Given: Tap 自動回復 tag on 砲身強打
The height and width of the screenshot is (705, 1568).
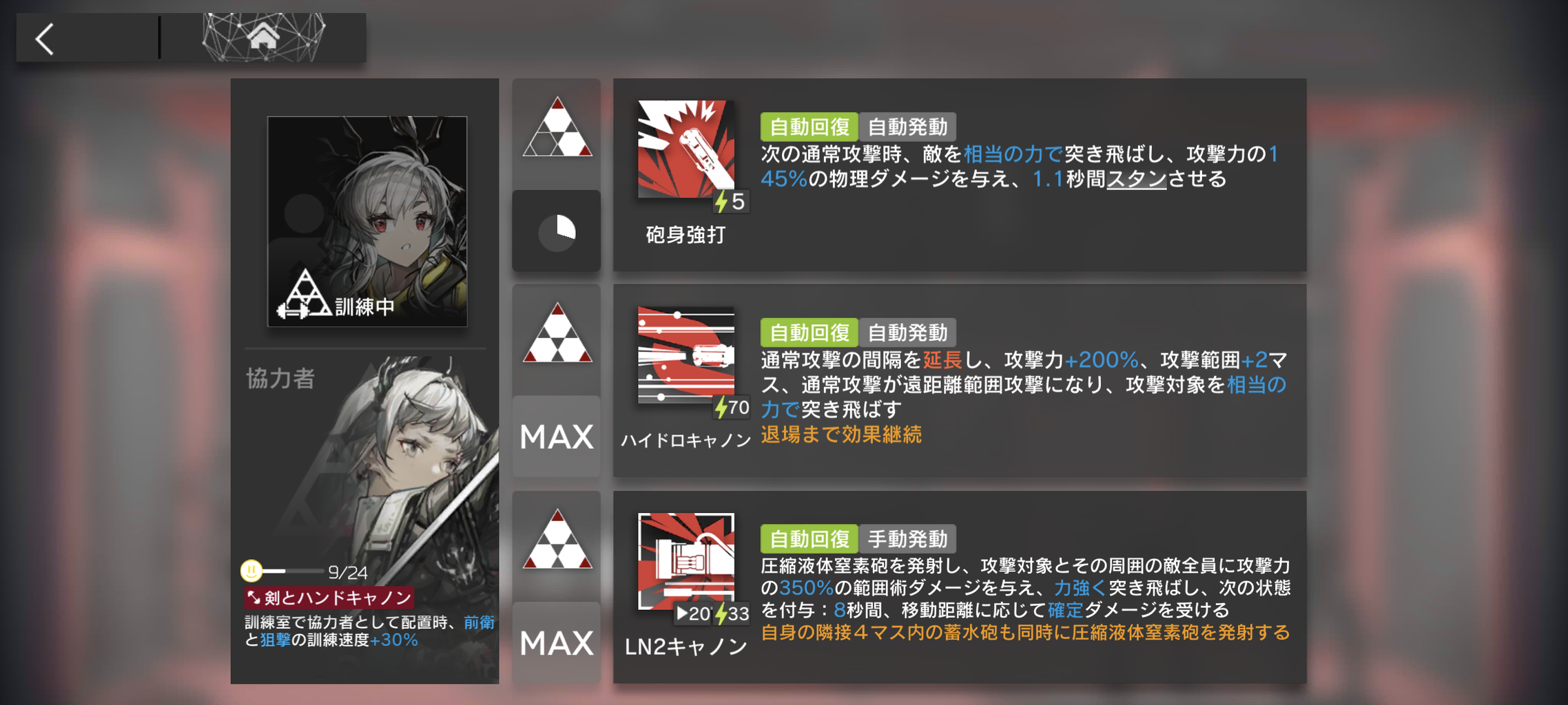Looking at the screenshot, I should point(809,127).
